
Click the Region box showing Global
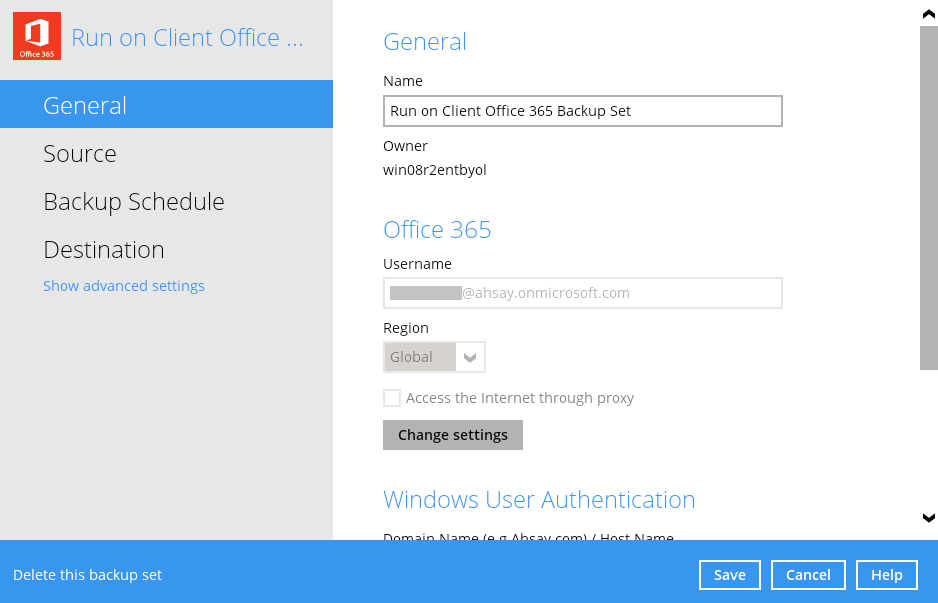(x=419, y=357)
